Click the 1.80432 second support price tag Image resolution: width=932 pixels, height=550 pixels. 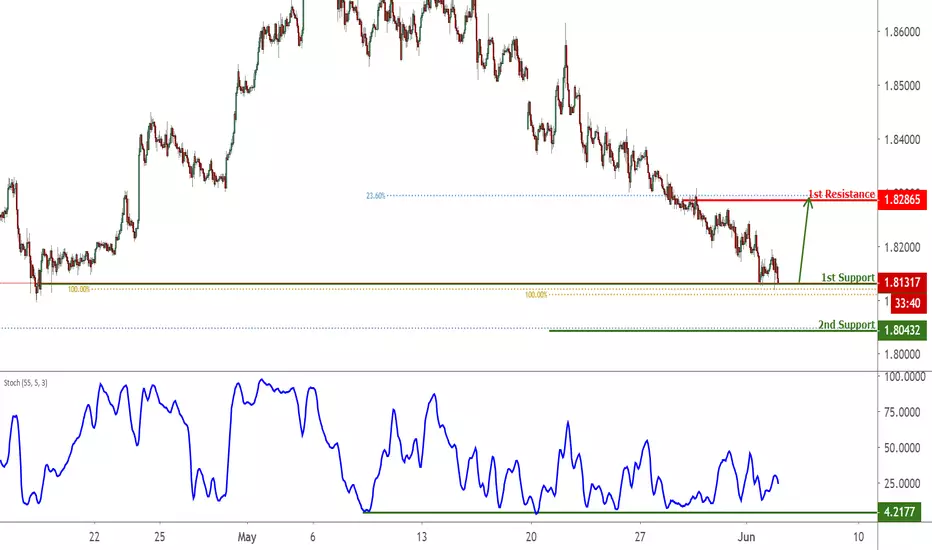(902, 331)
